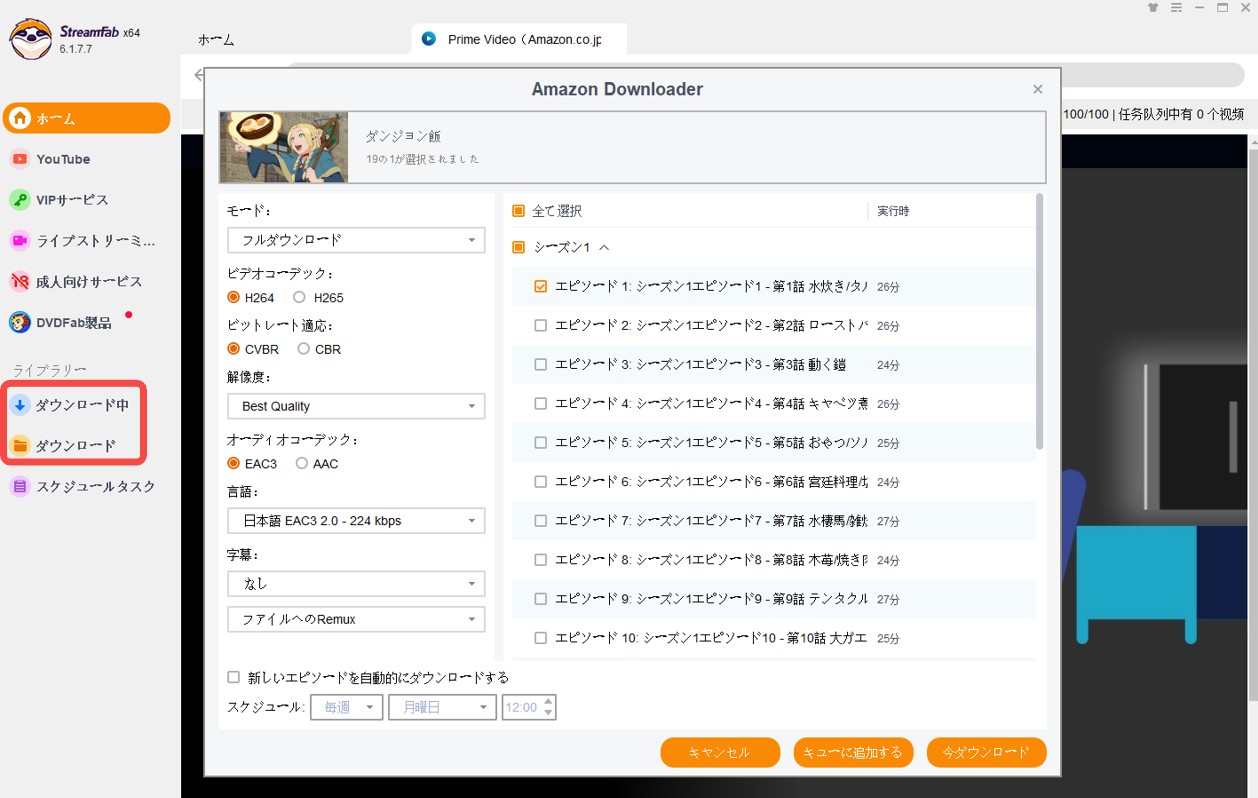Increase the 12:00 schedule time stepper
Image resolution: width=1258 pixels, height=798 pixels.
(548, 701)
